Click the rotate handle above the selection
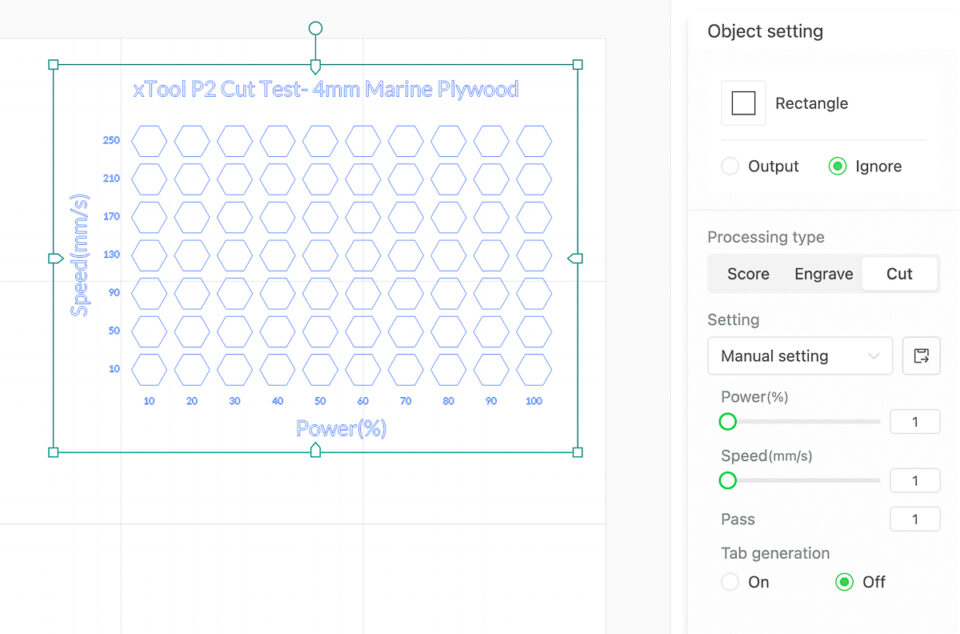The width and height of the screenshot is (960, 634). (x=315, y=27)
